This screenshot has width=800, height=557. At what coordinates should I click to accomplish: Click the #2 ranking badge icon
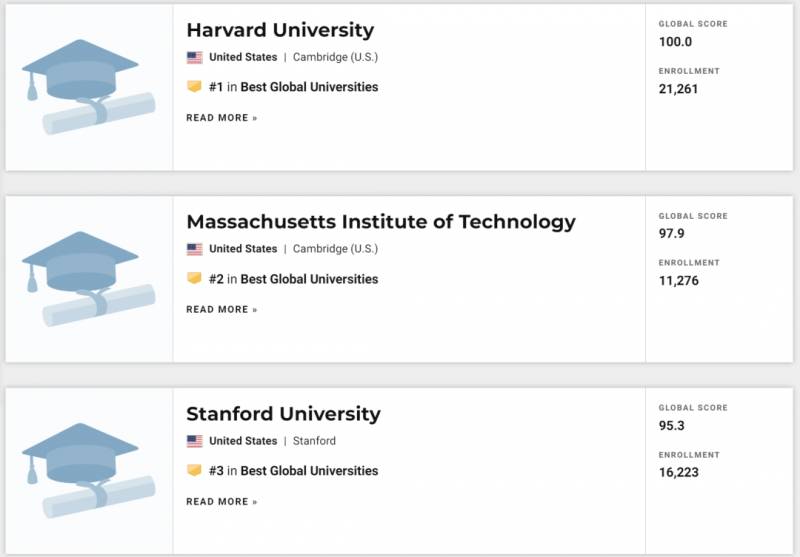click(194, 279)
